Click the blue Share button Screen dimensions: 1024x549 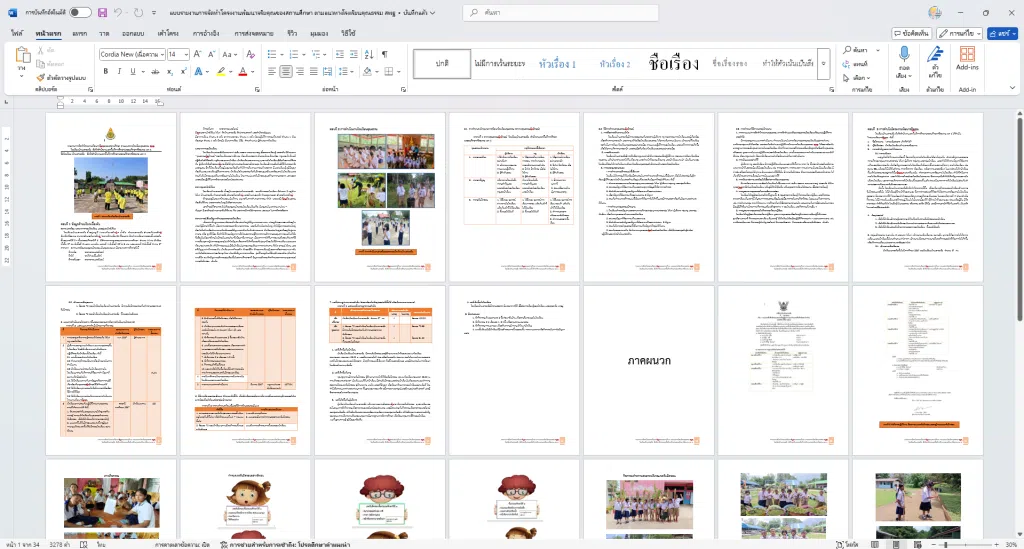(x=1003, y=33)
